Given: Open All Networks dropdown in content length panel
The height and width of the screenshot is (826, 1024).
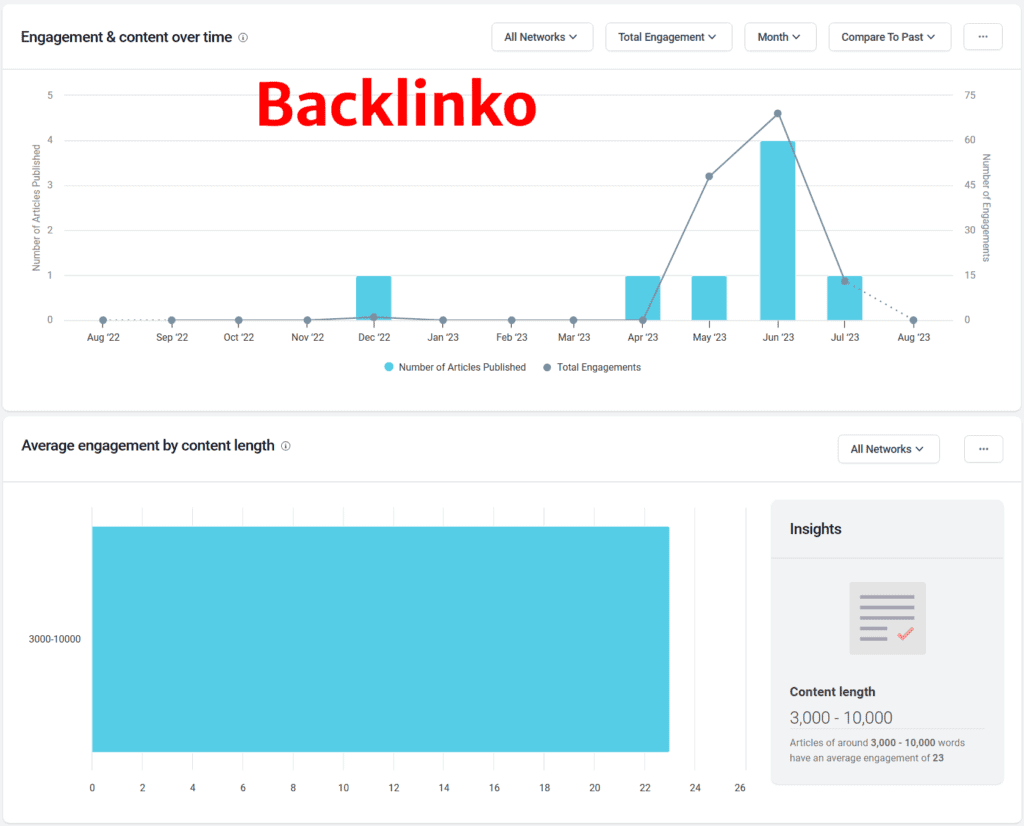Looking at the screenshot, I should click(888, 449).
